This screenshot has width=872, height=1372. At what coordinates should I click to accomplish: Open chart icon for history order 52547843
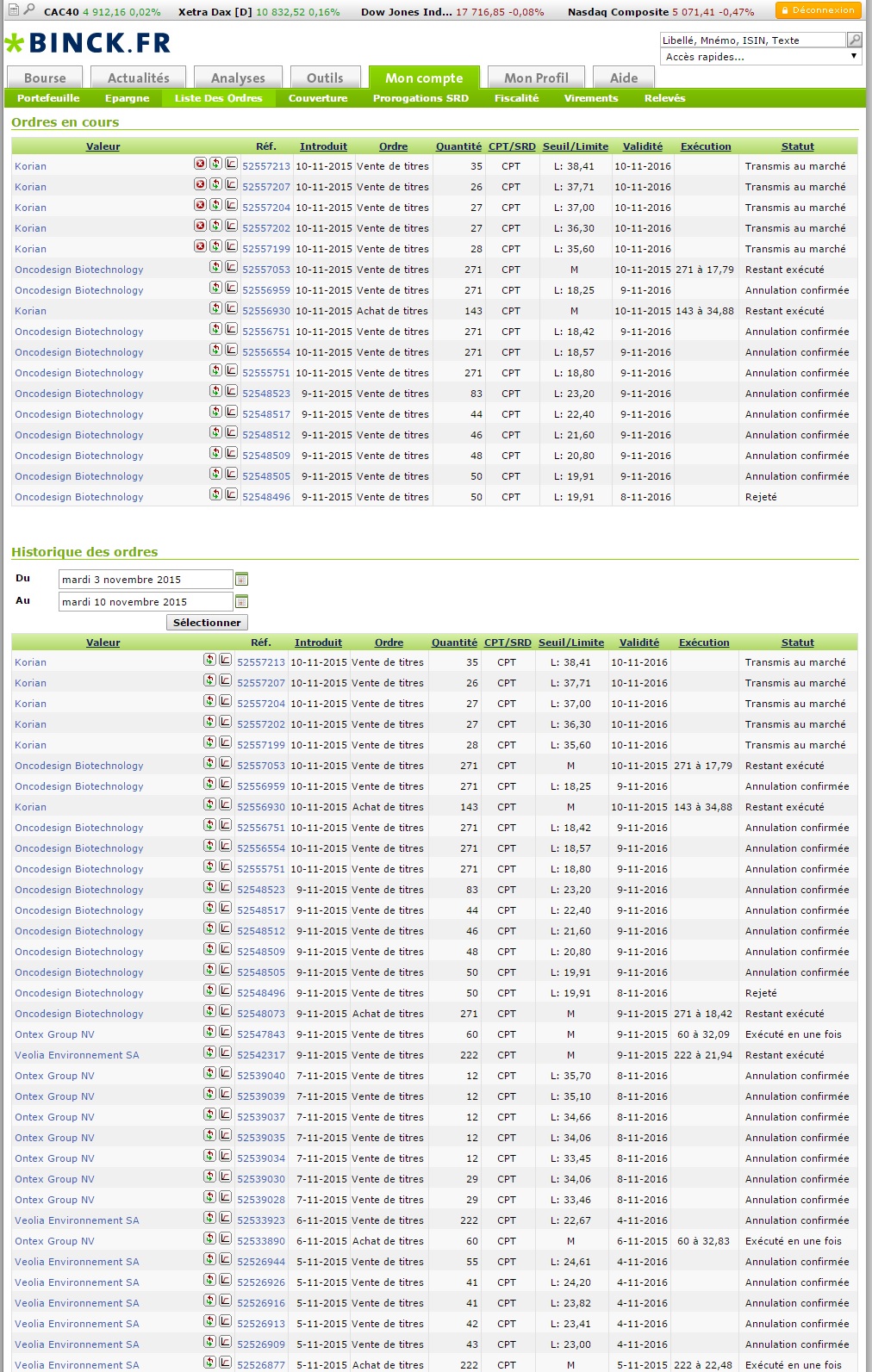[x=225, y=1032]
